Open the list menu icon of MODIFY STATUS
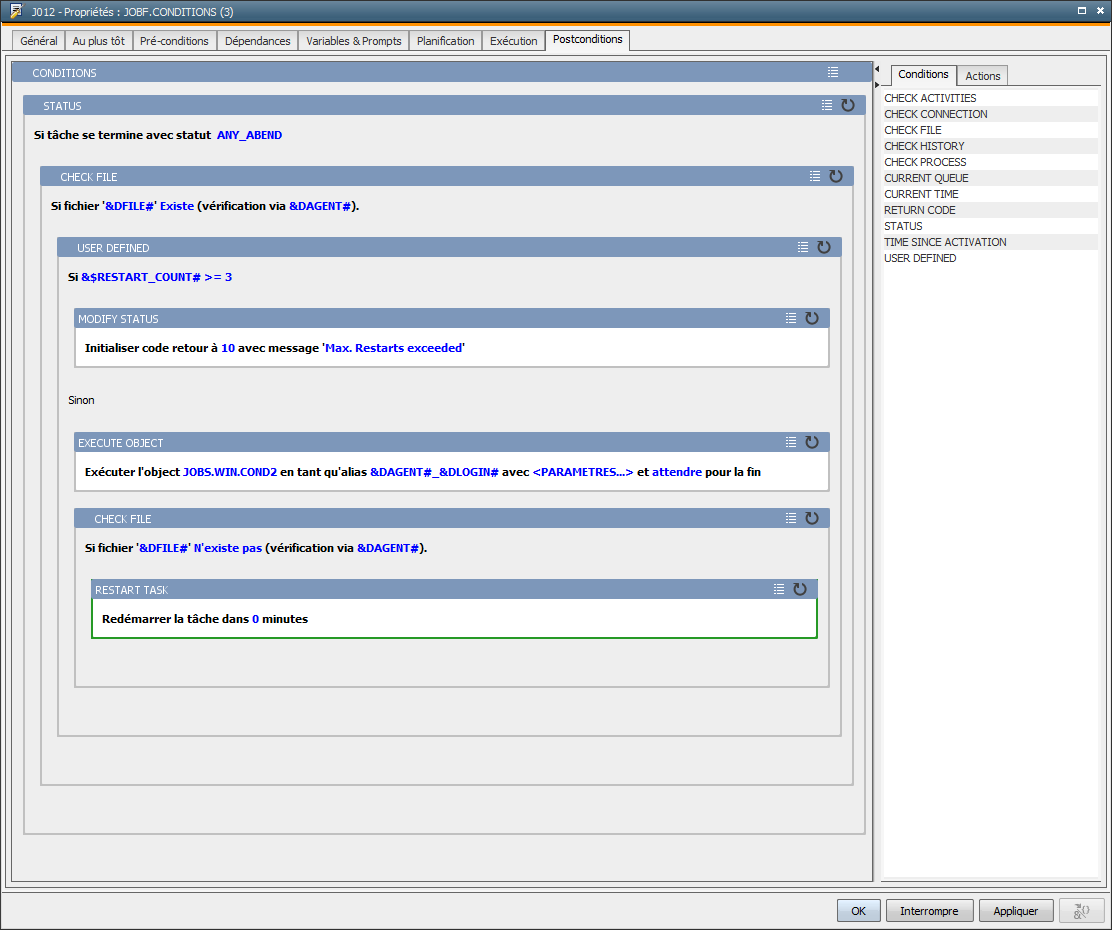 point(791,319)
